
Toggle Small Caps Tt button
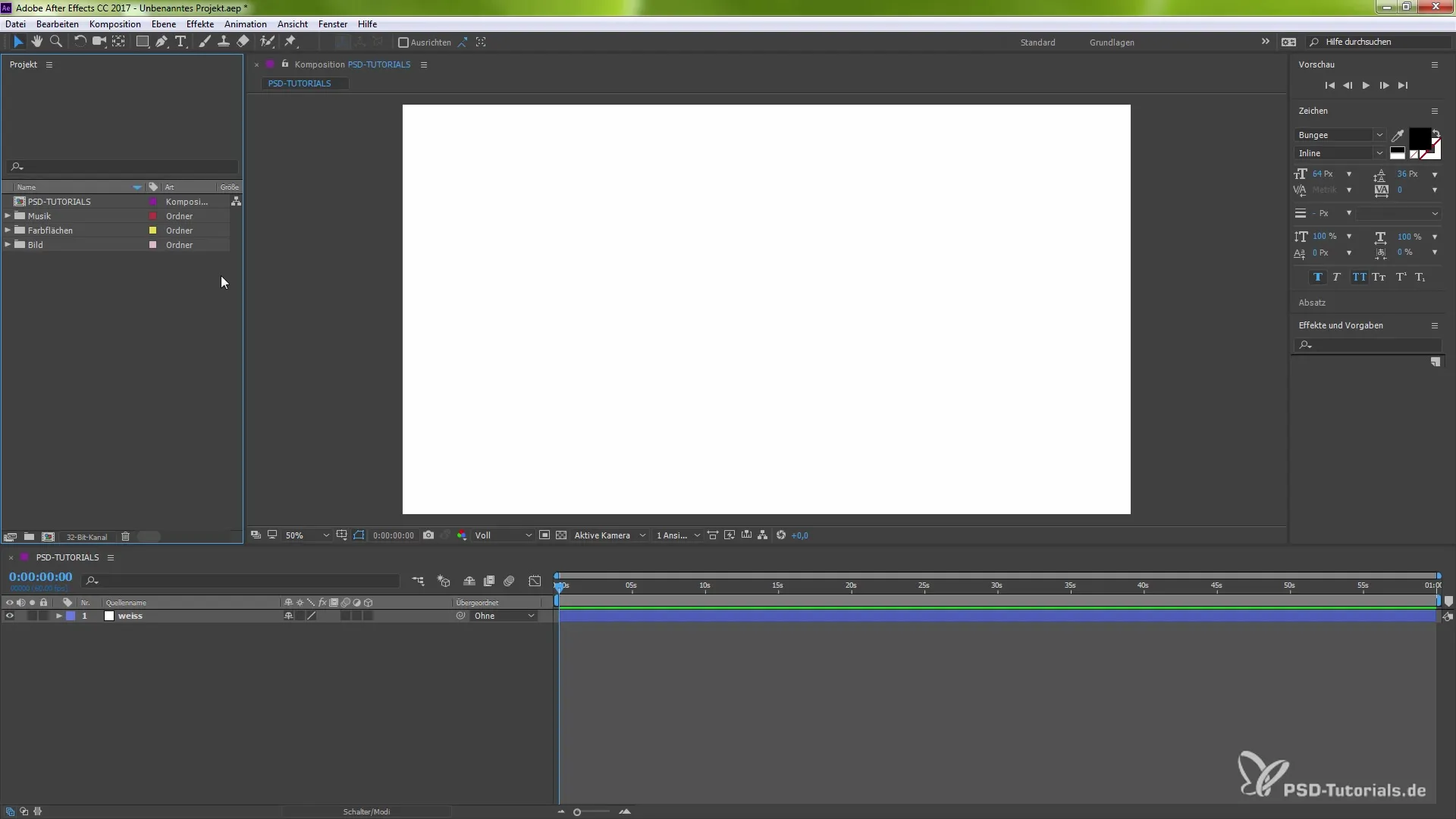1379,278
